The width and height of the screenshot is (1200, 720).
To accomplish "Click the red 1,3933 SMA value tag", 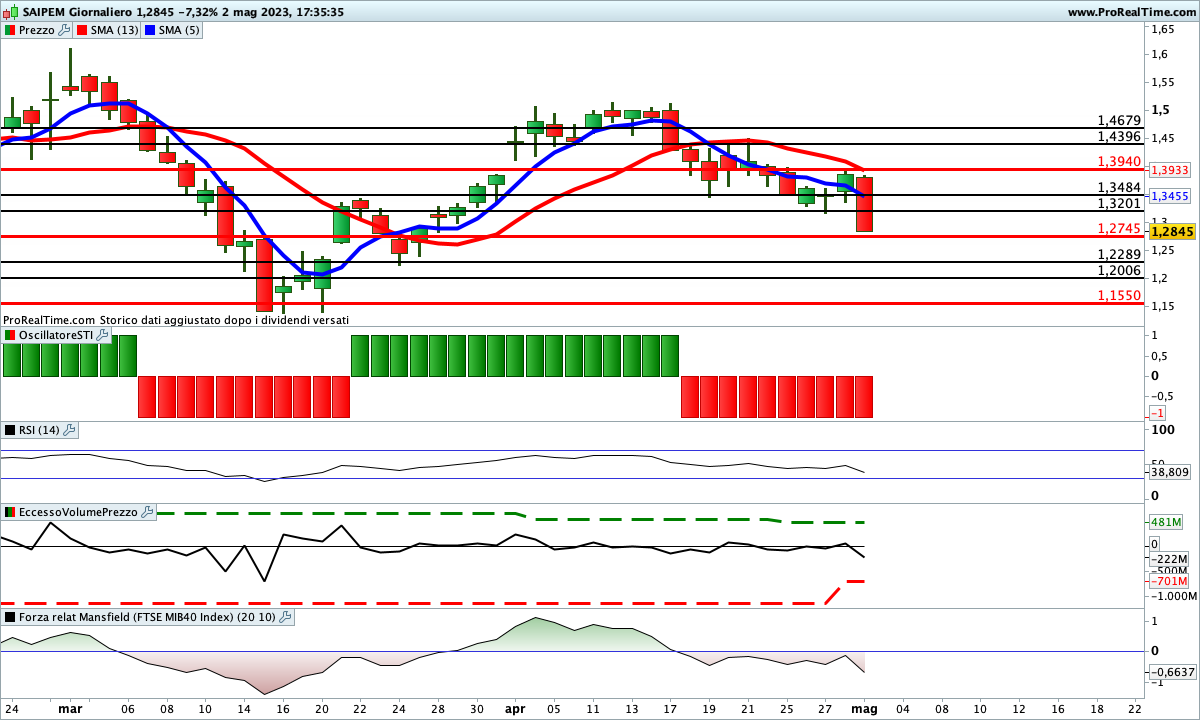I will point(1169,170).
